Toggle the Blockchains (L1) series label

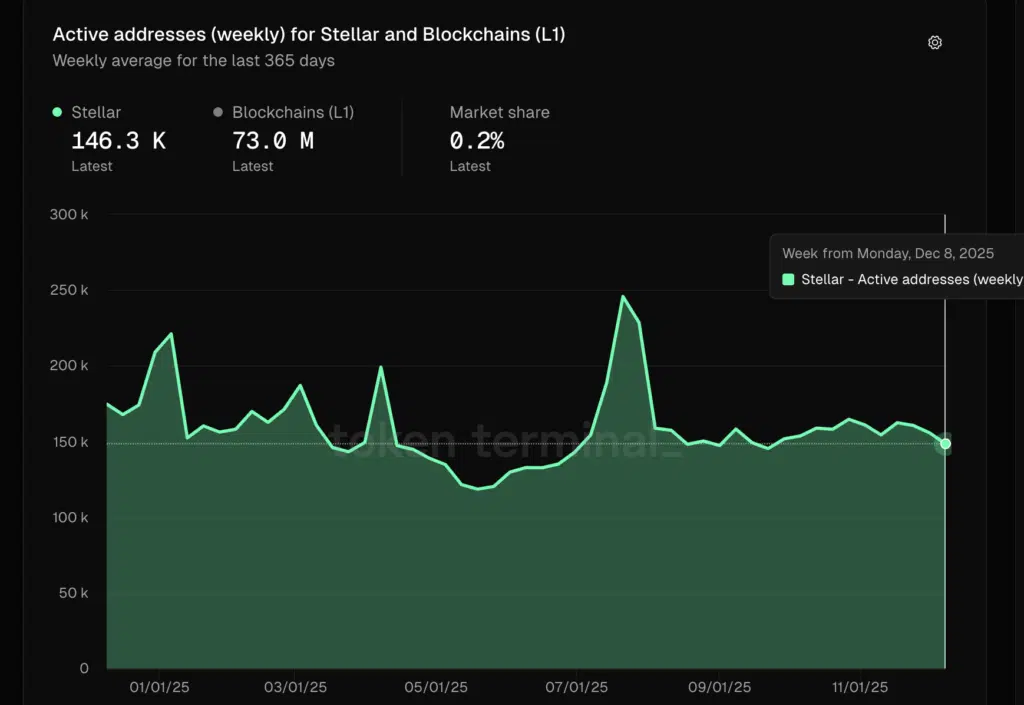(293, 113)
